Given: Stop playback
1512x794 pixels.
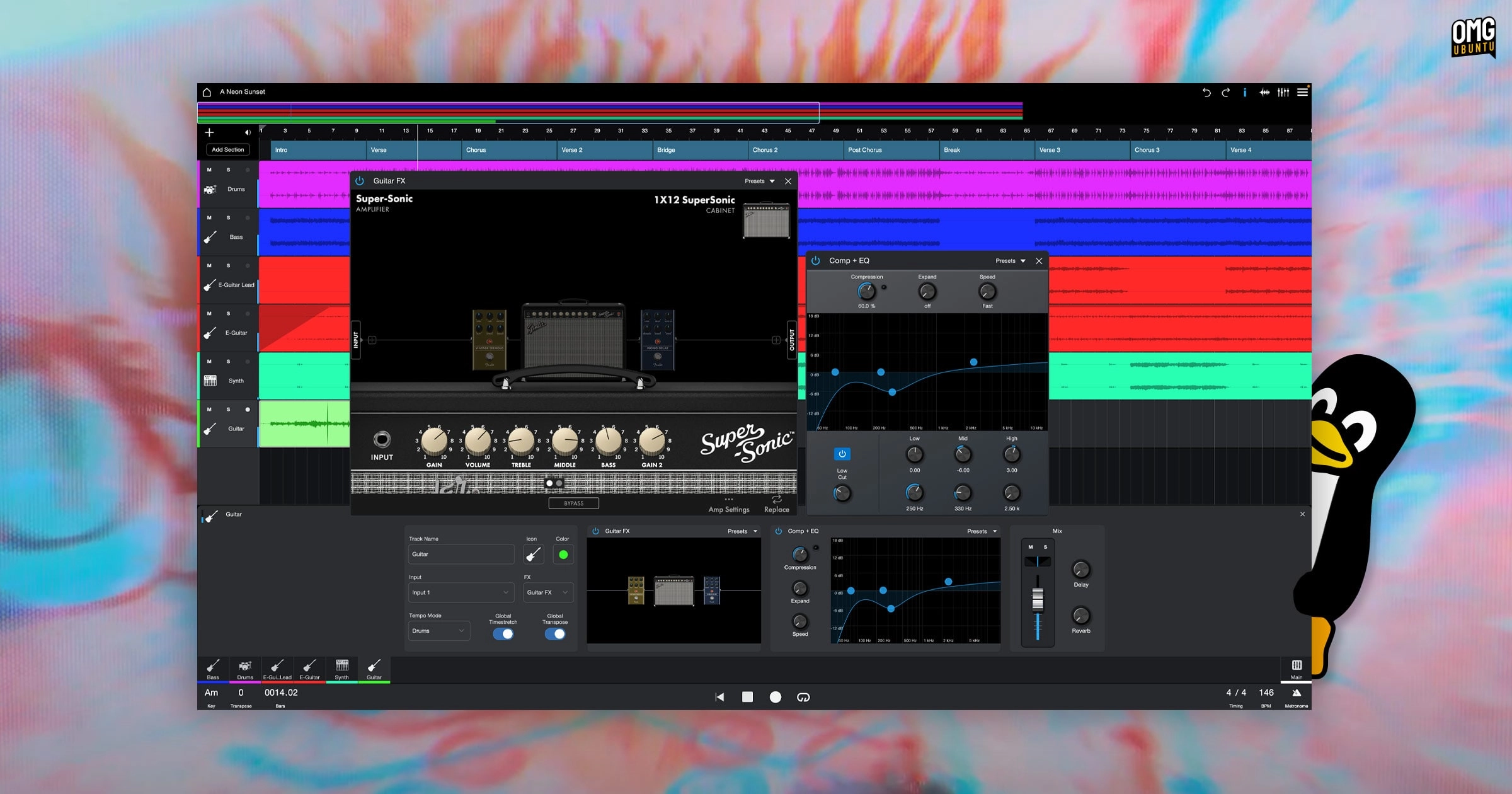Looking at the screenshot, I should pos(747,697).
